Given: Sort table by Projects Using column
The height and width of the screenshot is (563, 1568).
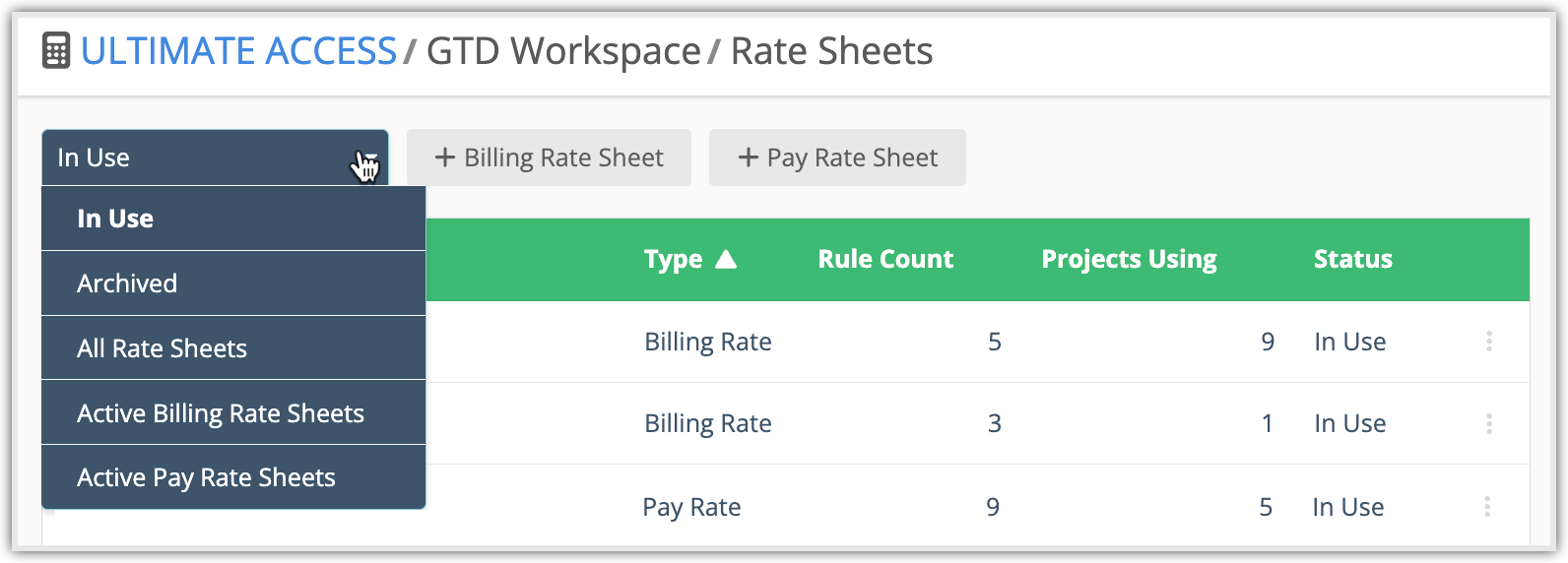Looking at the screenshot, I should (1129, 259).
